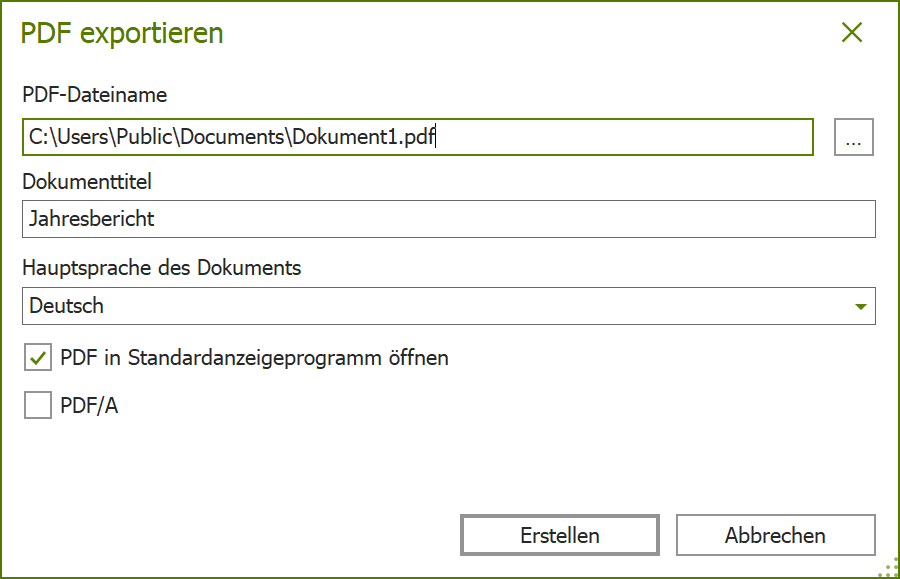Uncheck PDF in Standardanzeigeprogramm öffnen
Screen dimensions: 900x579
click(x=38, y=357)
